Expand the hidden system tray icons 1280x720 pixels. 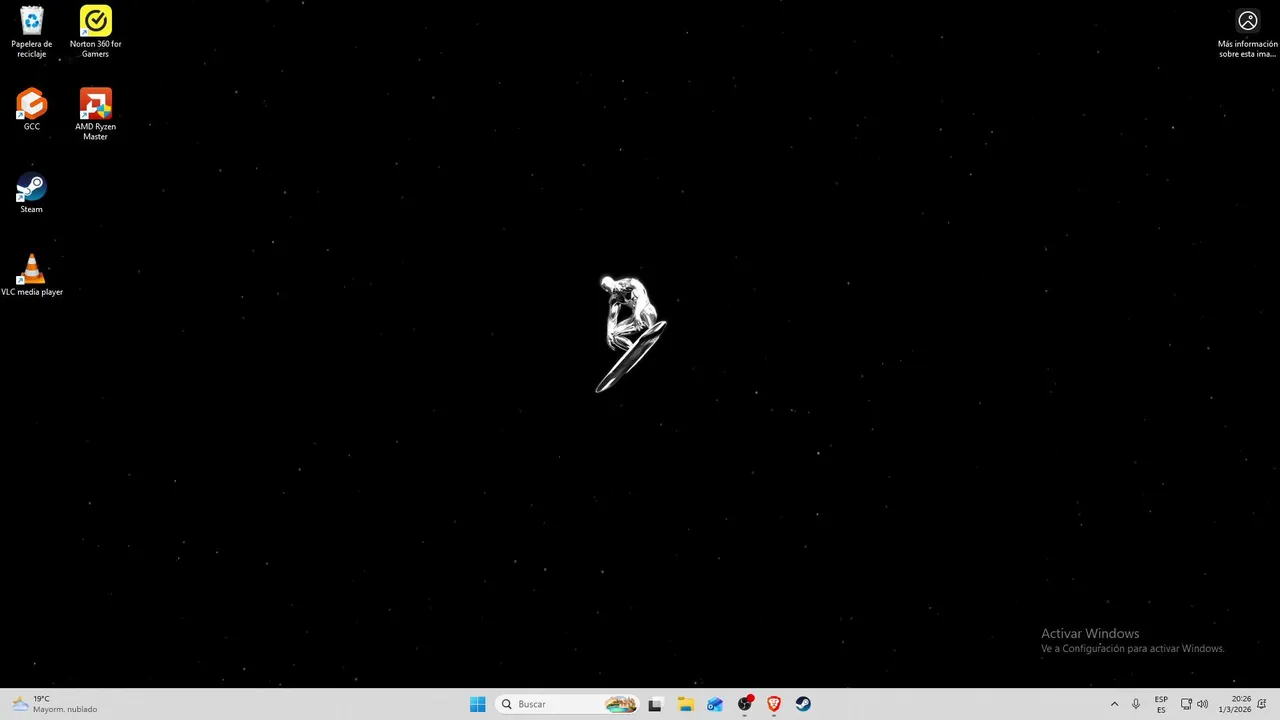pos(1114,704)
